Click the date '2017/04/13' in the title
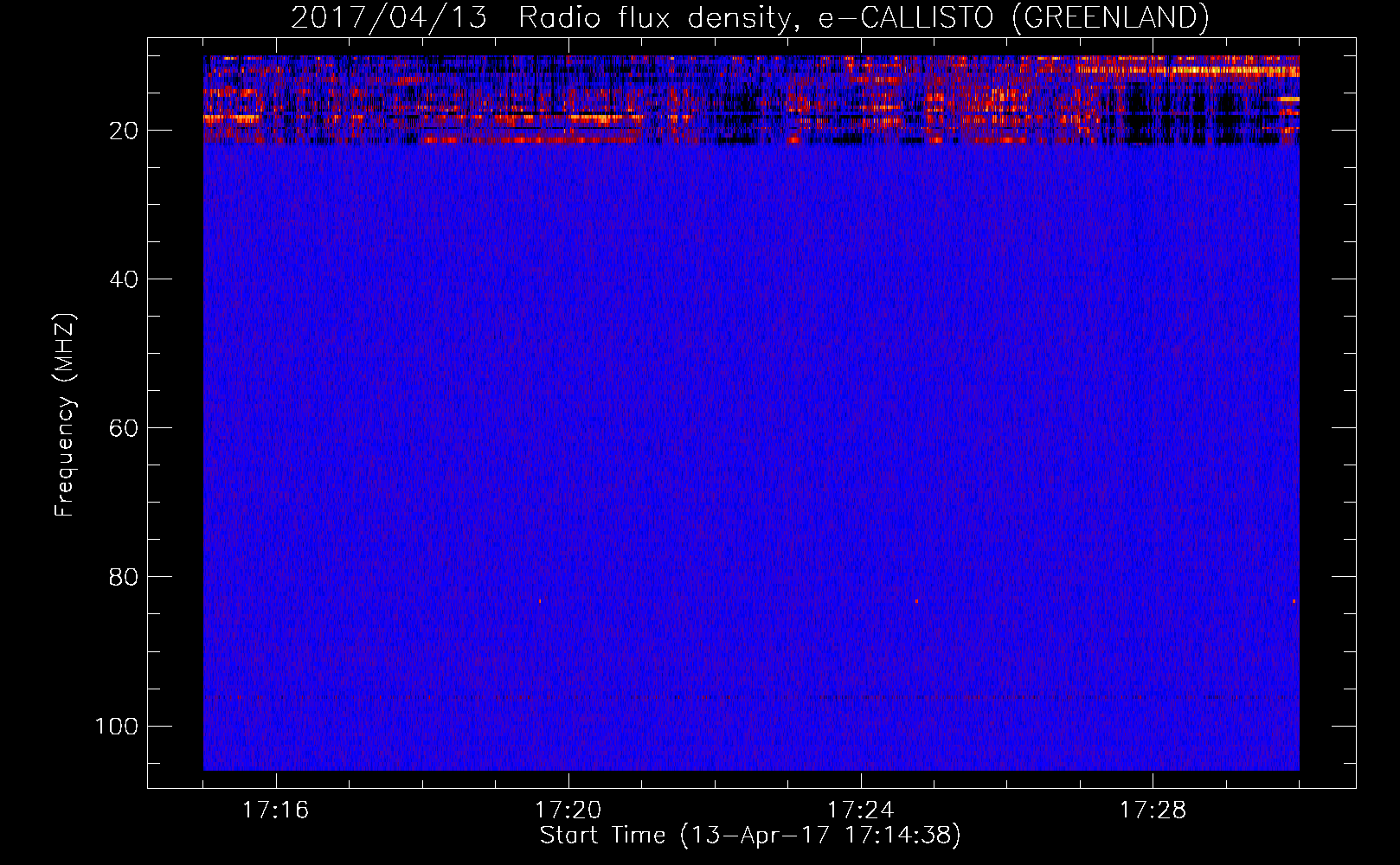The image size is (1400, 865). click(x=389, y=17)
